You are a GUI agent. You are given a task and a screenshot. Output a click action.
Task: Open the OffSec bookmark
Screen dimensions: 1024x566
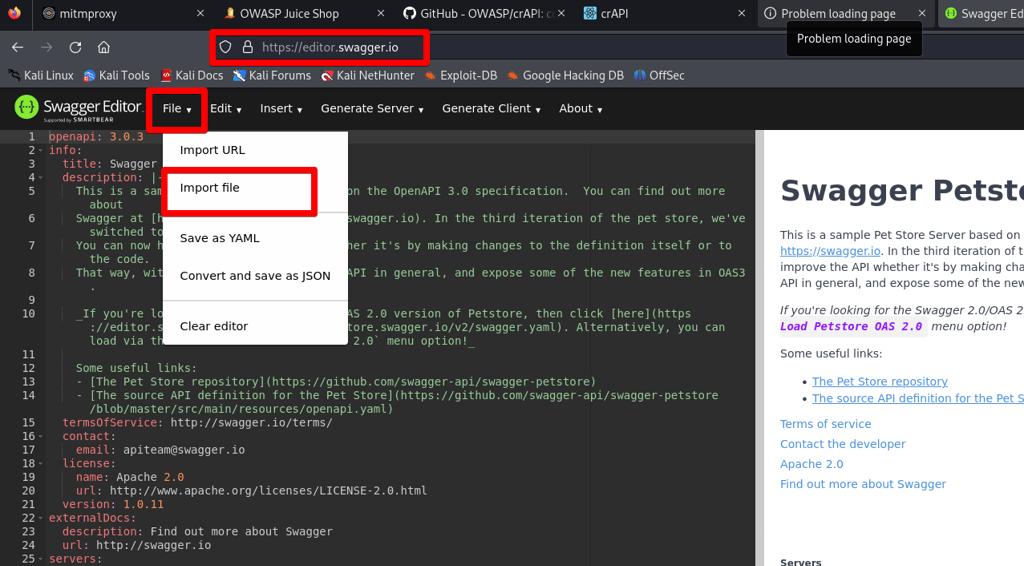pos(659,75)
